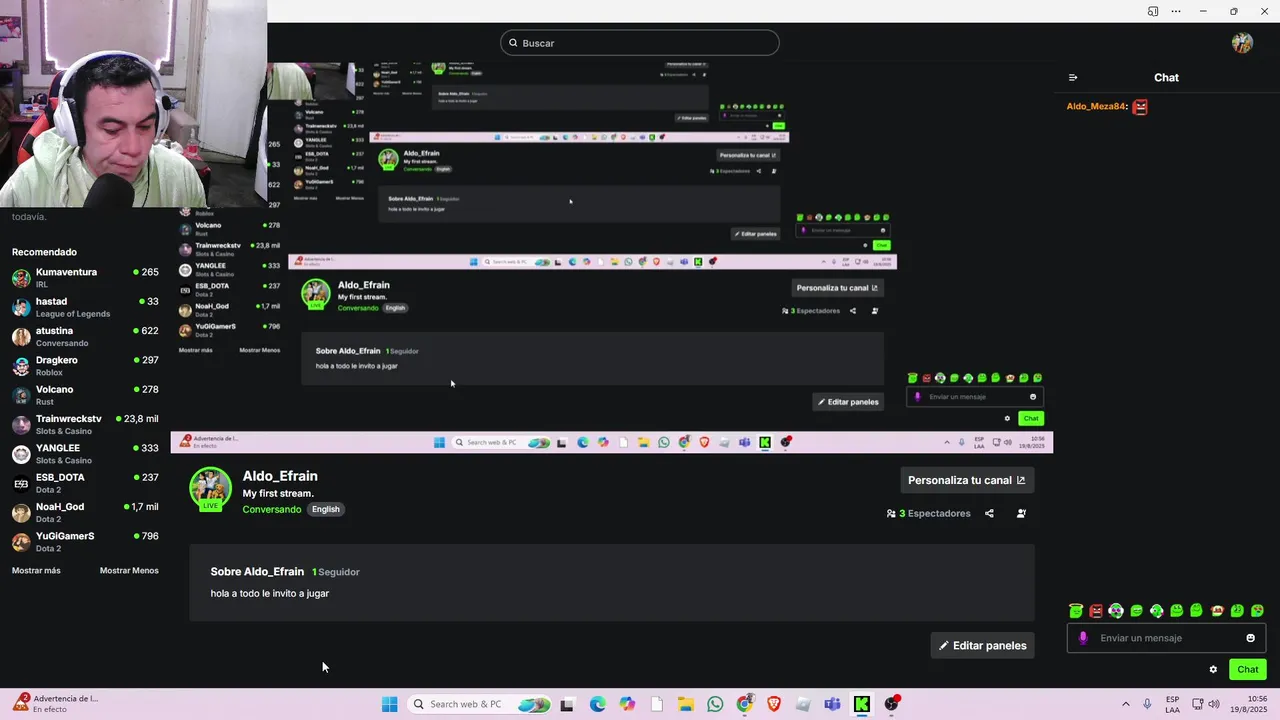Click Aldo_Efrain channel avatar with LIVE badge
Screen dimensions: 1280x720
tap(210, 489)
